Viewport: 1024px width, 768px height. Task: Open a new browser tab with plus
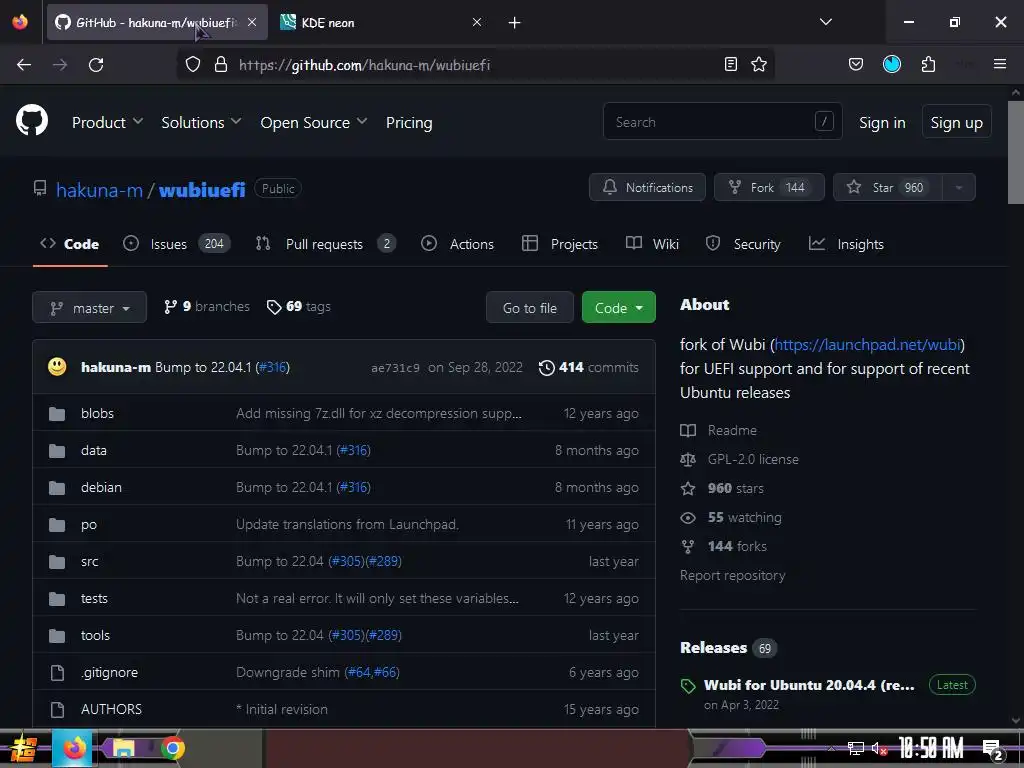pos(515,23)
